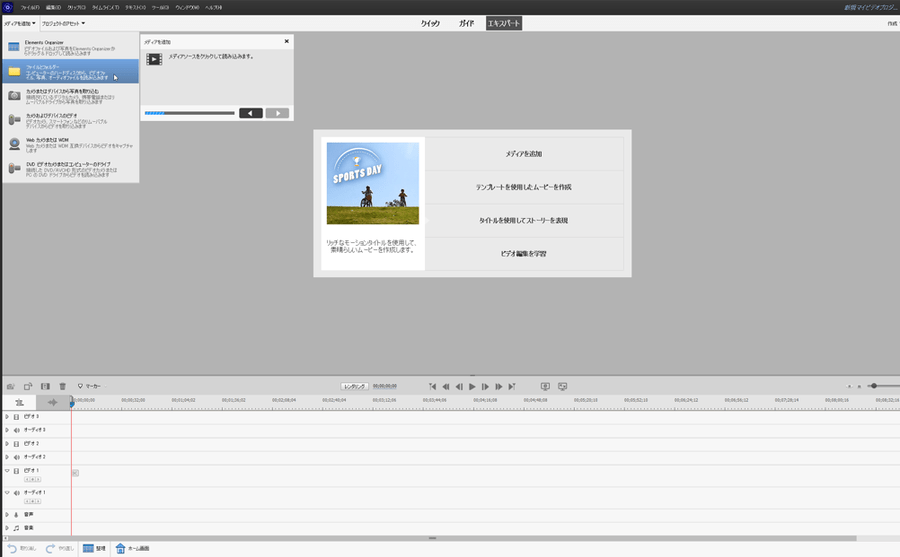Expand the ビデオ 3 track
Viewport: 900px width, 557px height.
point(7,416)
